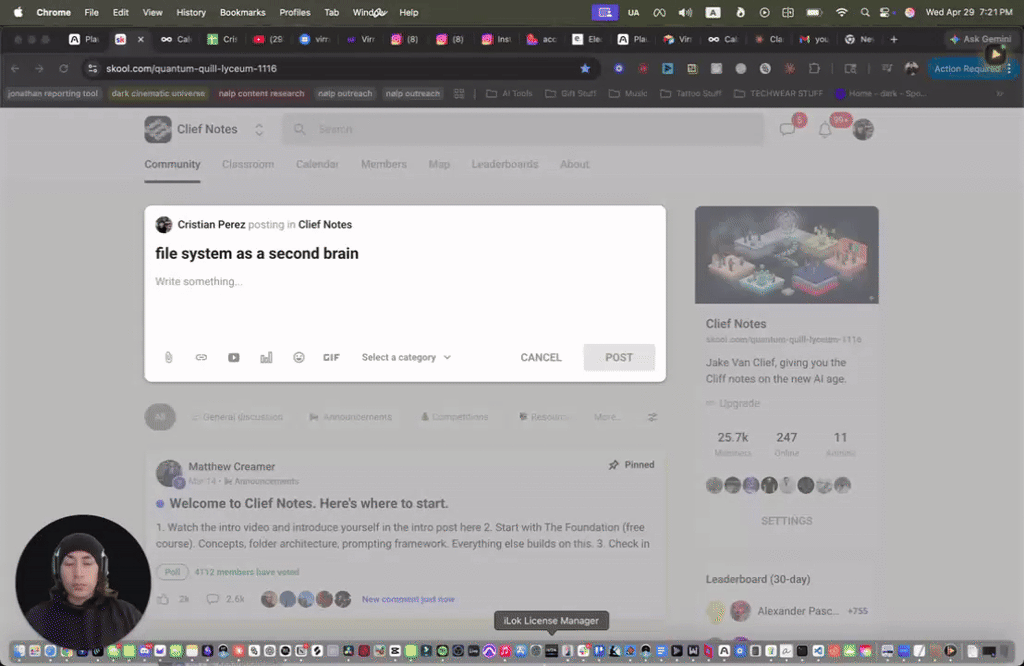Open the 'nalp content research' bookmark

(261, 93)
